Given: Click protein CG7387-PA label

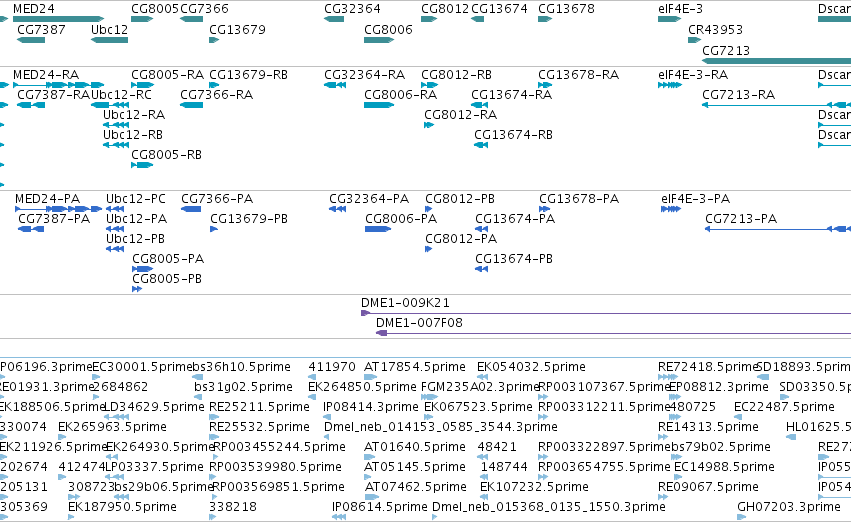Looking at the screenshot, I should click(x=54, y=219).
